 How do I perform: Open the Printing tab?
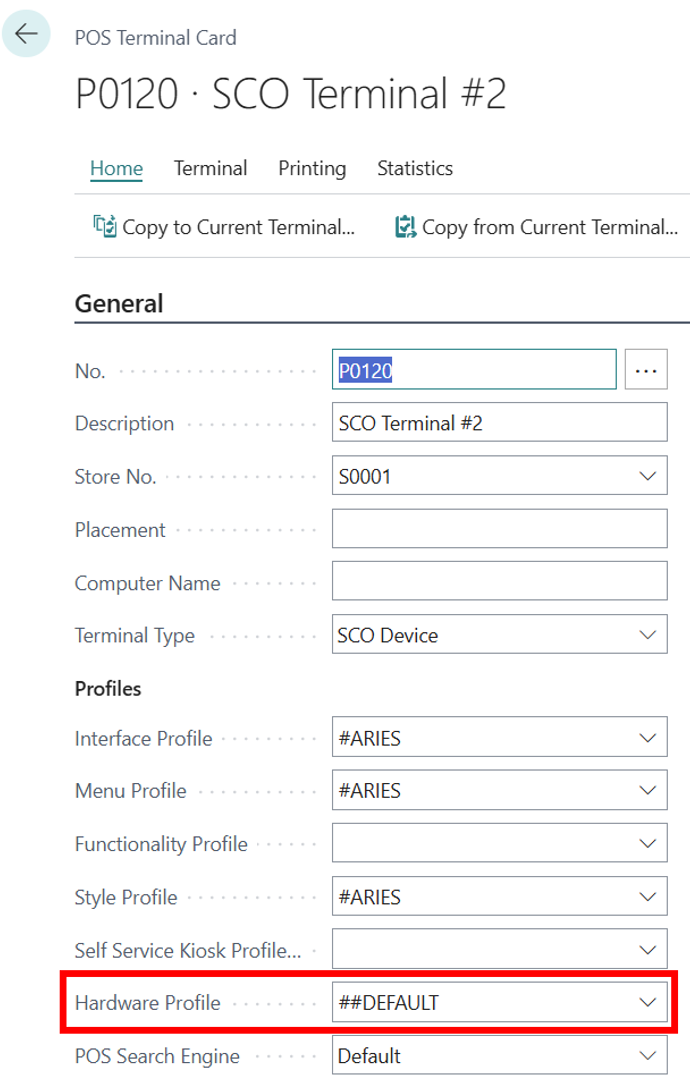coord(312,168)
